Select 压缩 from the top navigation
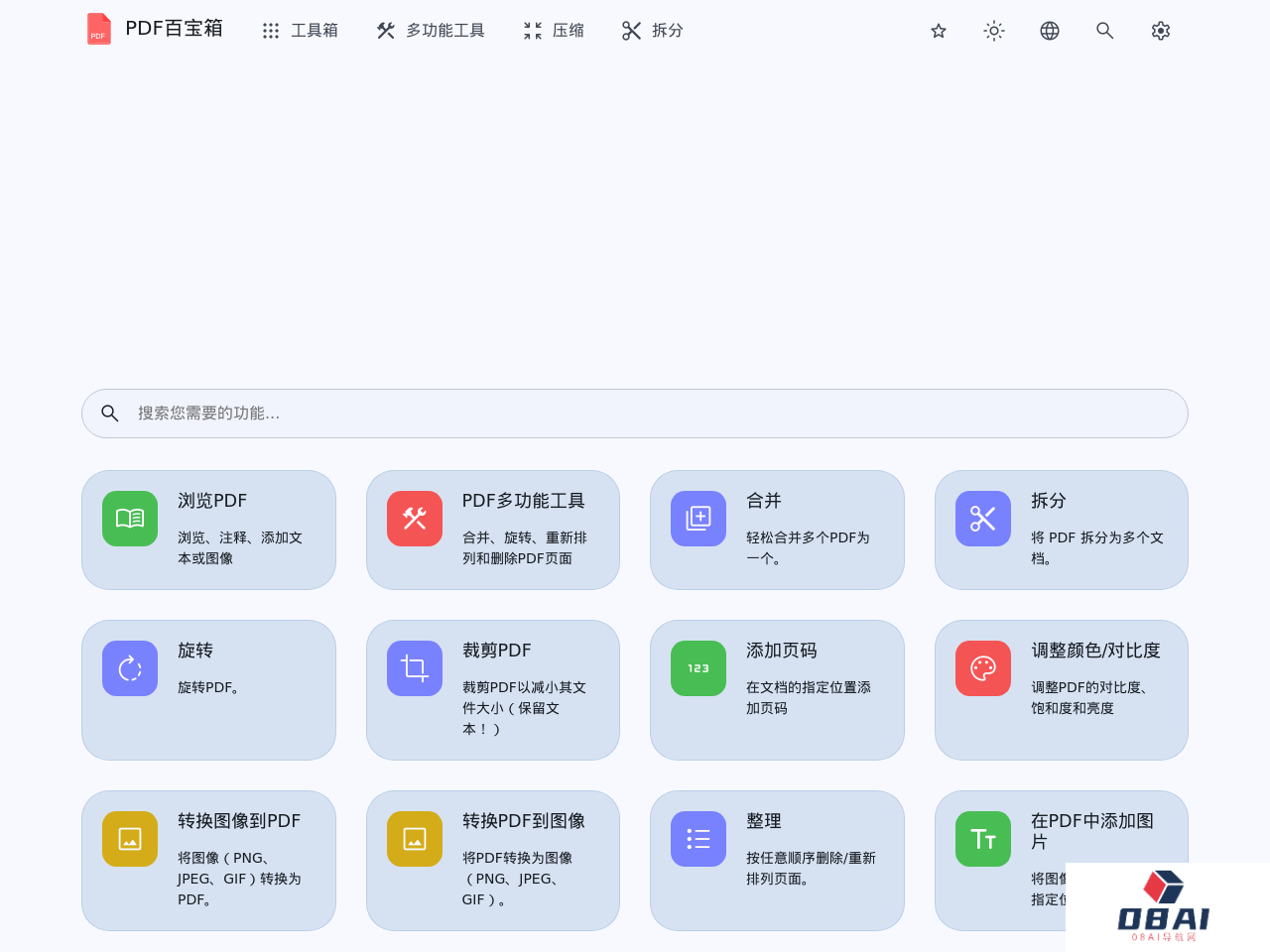The image size is (1270, 952). click(552, 30)
